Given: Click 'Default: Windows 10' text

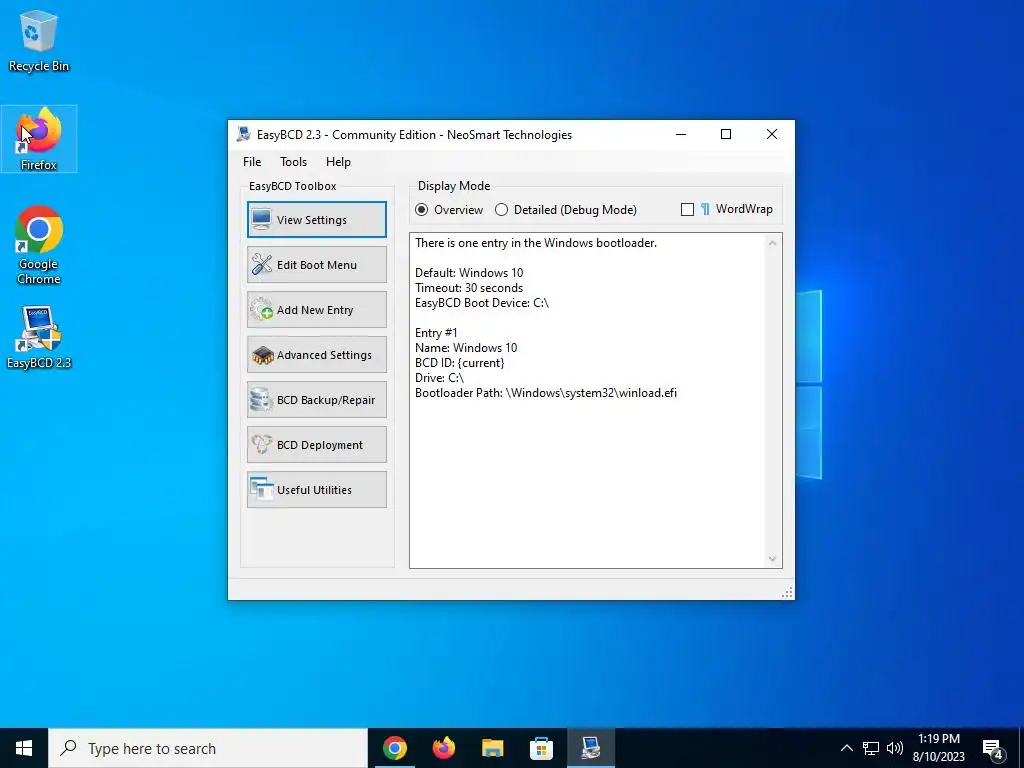Looking at the screenshot, I should coord(469,273).
